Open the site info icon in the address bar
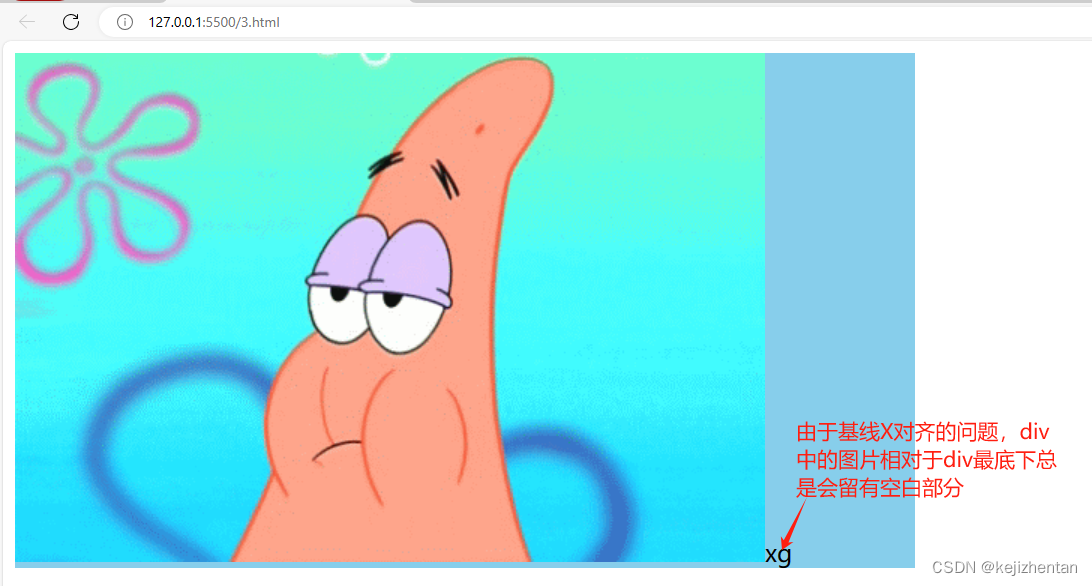The height and width of the screenshot is (586, 1092). tap(125, 22)
